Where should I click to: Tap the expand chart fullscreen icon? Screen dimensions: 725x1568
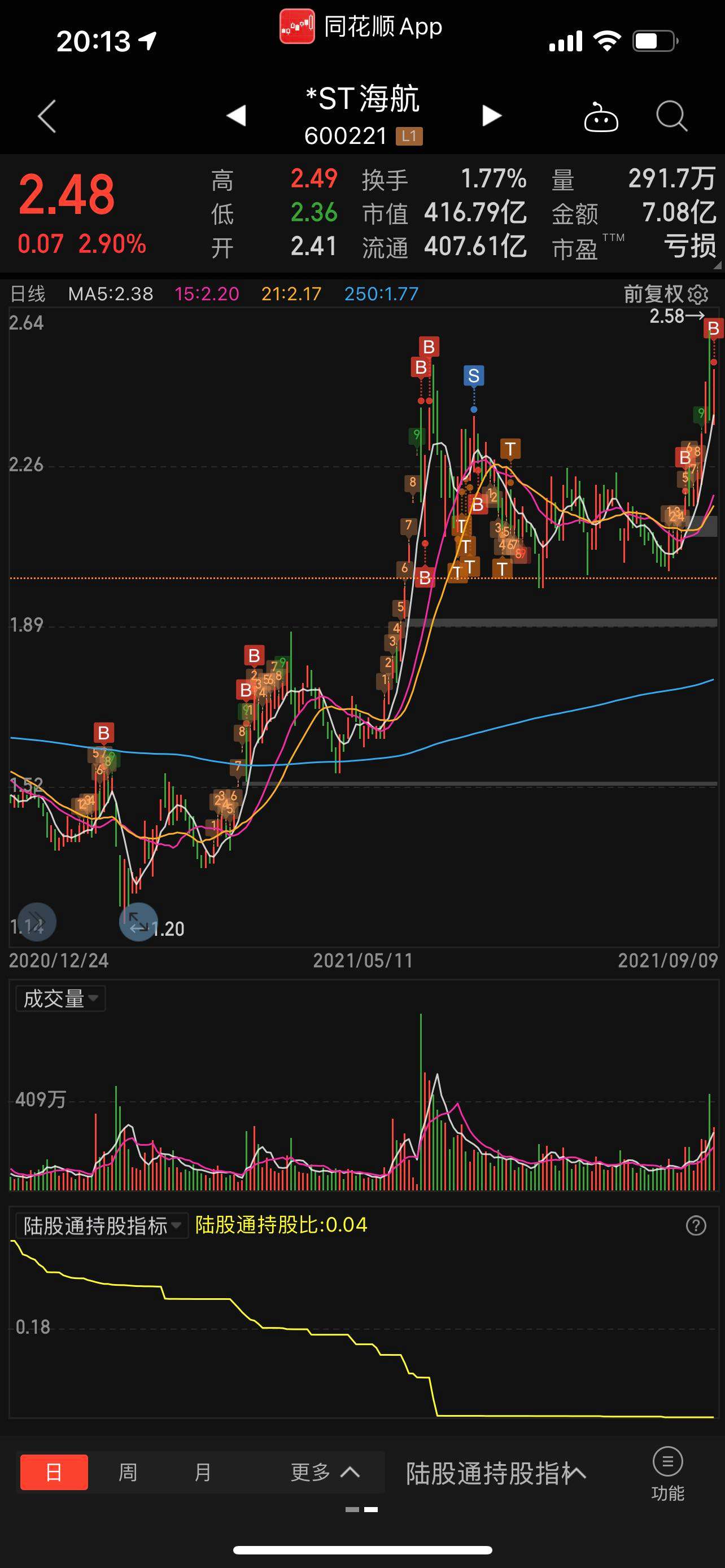[x=138, y=922]
